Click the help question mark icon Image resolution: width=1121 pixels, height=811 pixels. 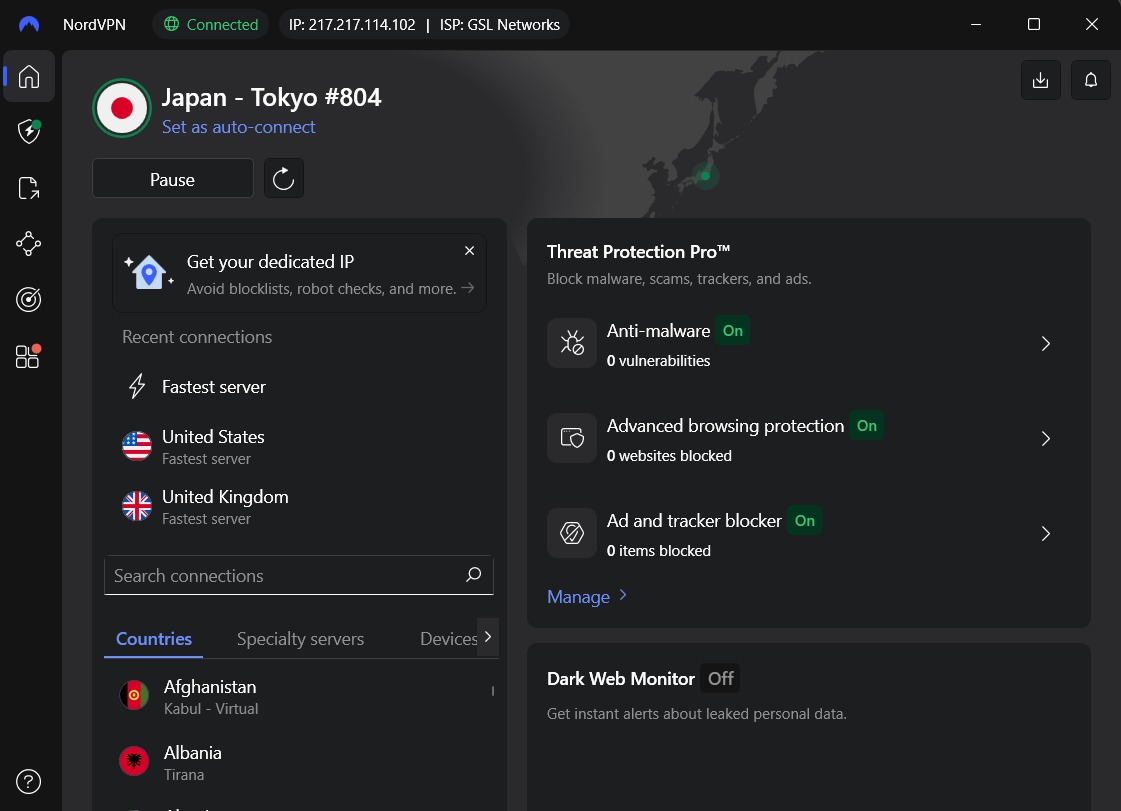pos(29,782)
